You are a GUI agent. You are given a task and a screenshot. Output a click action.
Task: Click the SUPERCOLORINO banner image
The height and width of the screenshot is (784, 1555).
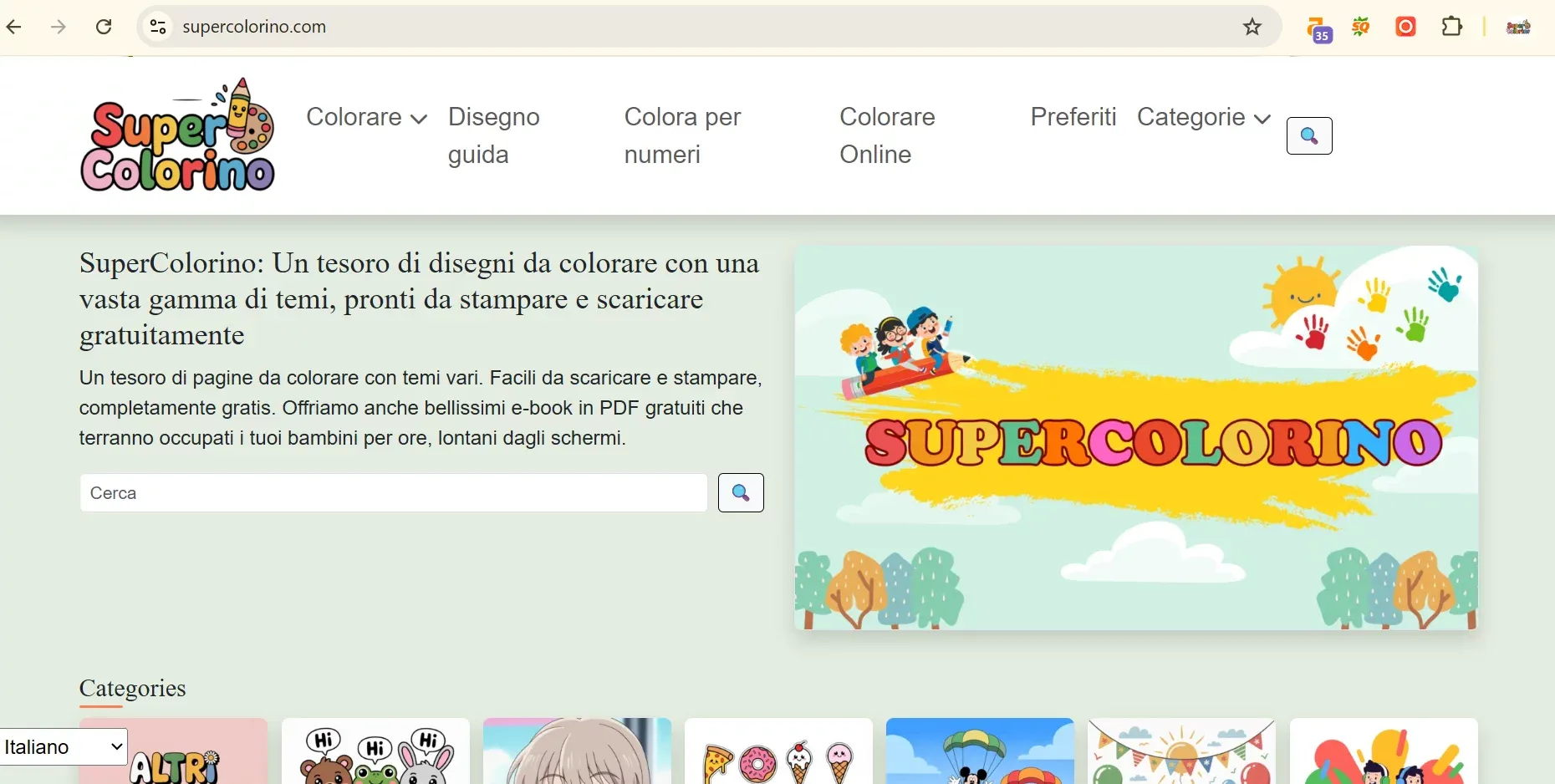click(x=1136, y=437)
